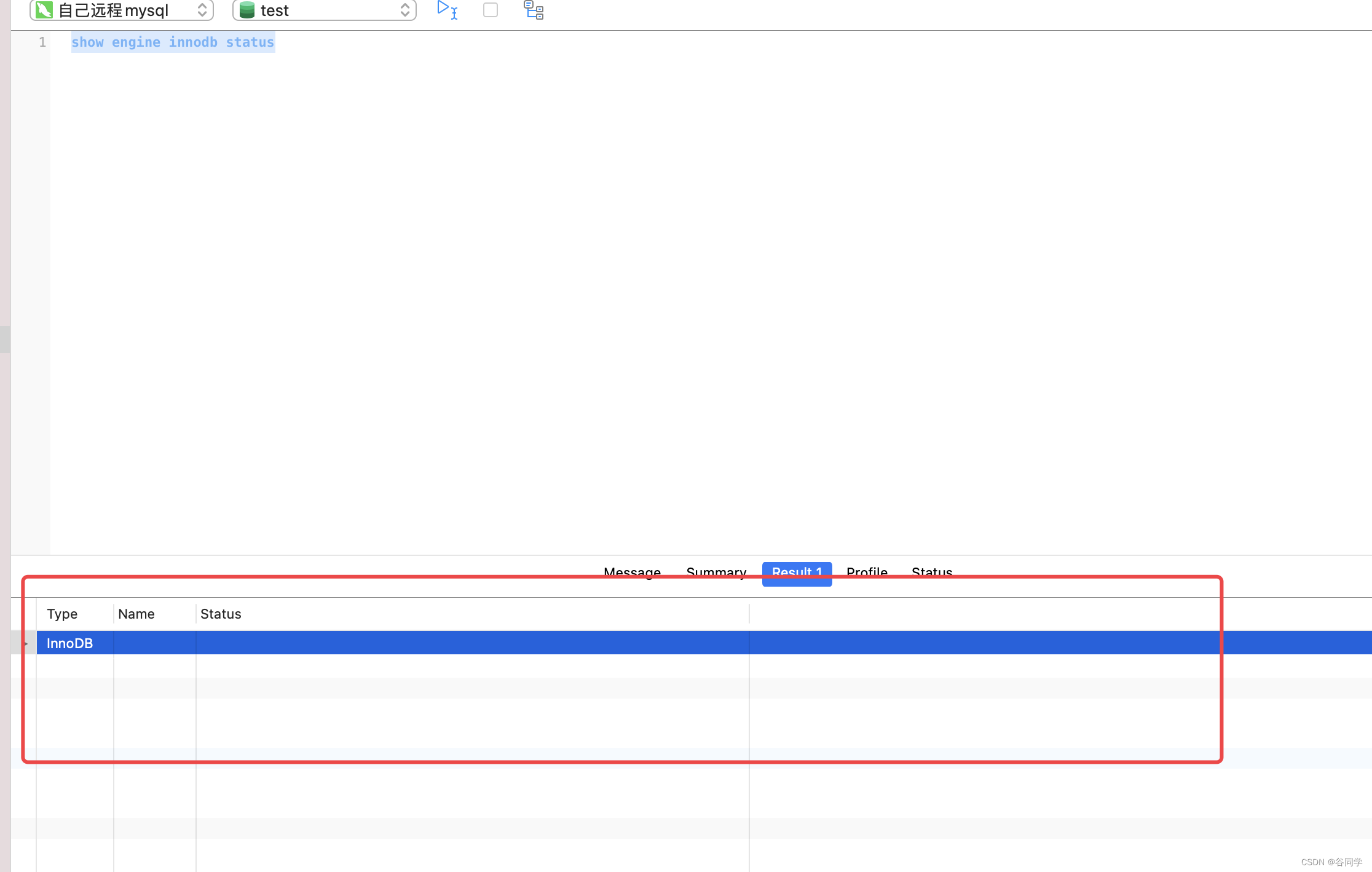Click the row indicator arrow beside InnoDB
Image resolution: width=1372 pixels, height=872 pixels.
(x=25, y=643)
